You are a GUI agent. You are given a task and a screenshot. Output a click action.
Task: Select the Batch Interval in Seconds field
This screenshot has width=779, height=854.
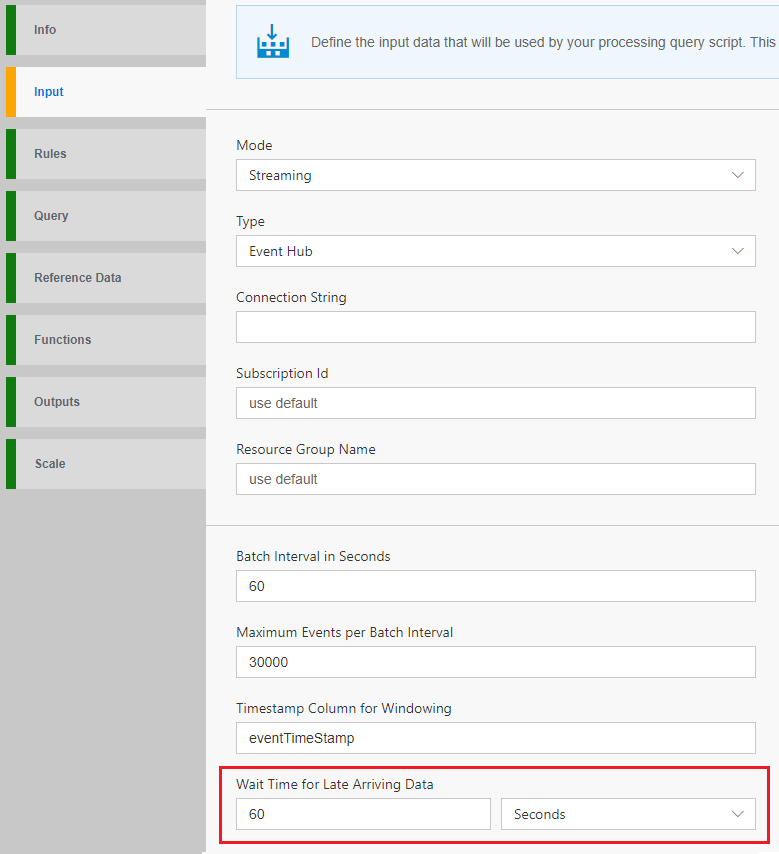pyautogui.click(x=495, y=586)
